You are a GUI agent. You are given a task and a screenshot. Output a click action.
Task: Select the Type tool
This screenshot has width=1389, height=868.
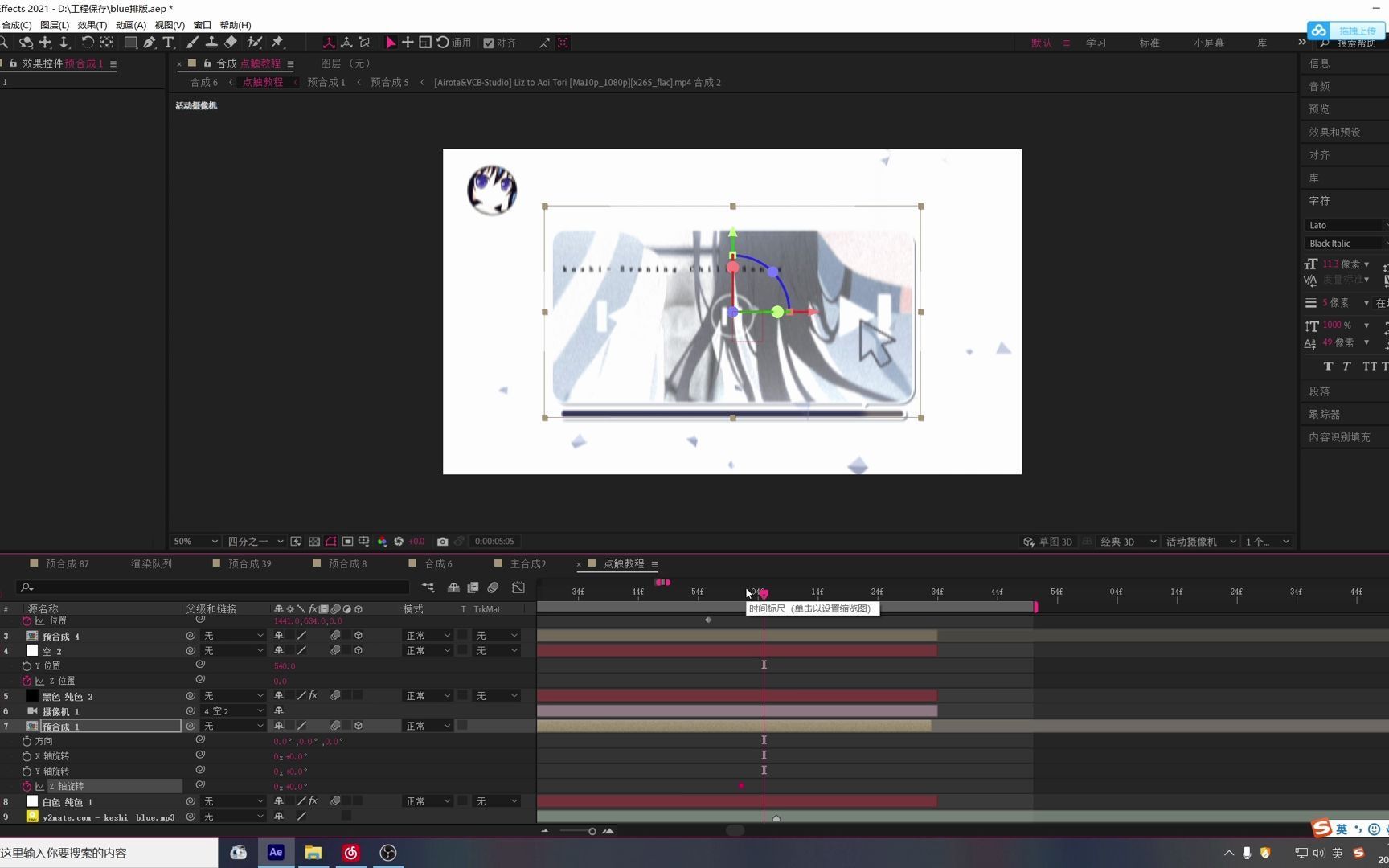[169, 43]
